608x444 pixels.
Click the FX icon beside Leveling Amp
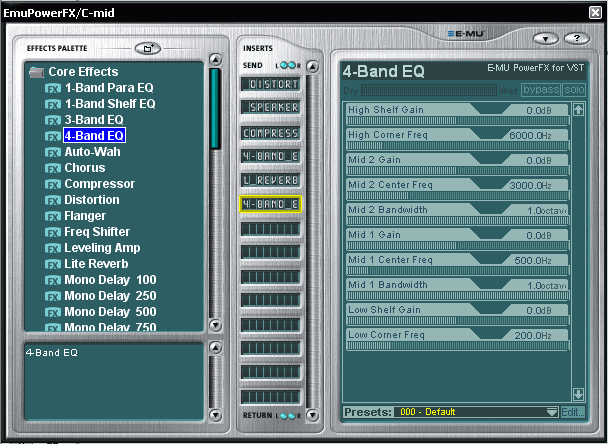(x=53, y=248)
